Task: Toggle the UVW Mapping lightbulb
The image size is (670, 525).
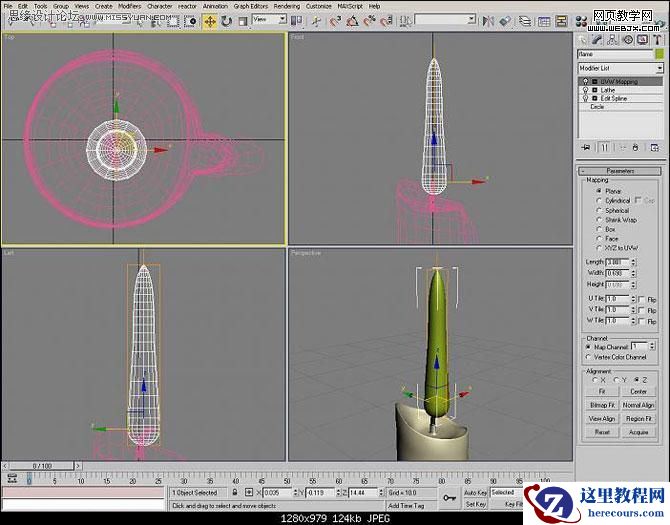Action: pyautogui.click(x=585, y=81)
